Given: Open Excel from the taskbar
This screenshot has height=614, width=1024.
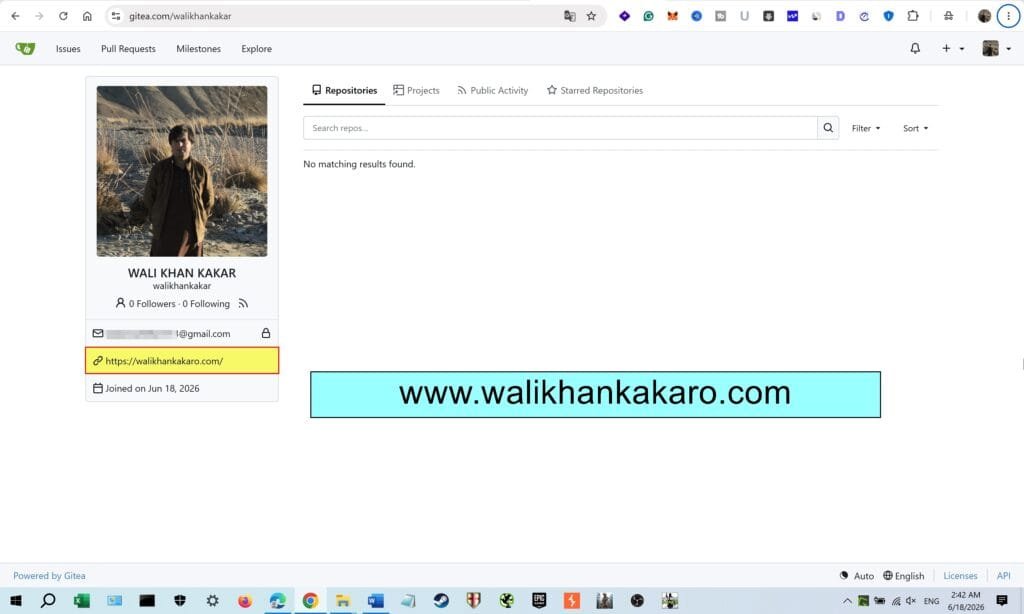Looking at the screenshot, I should [x=82, y=600].
